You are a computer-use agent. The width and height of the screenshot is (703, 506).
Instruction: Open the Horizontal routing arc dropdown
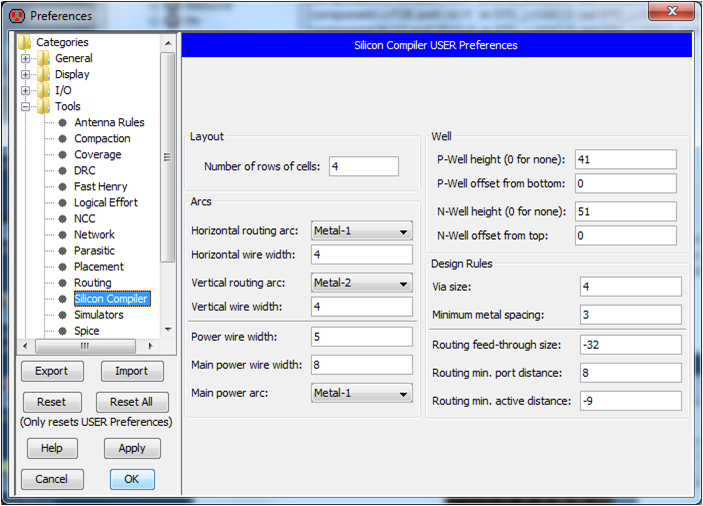point(362,231)
